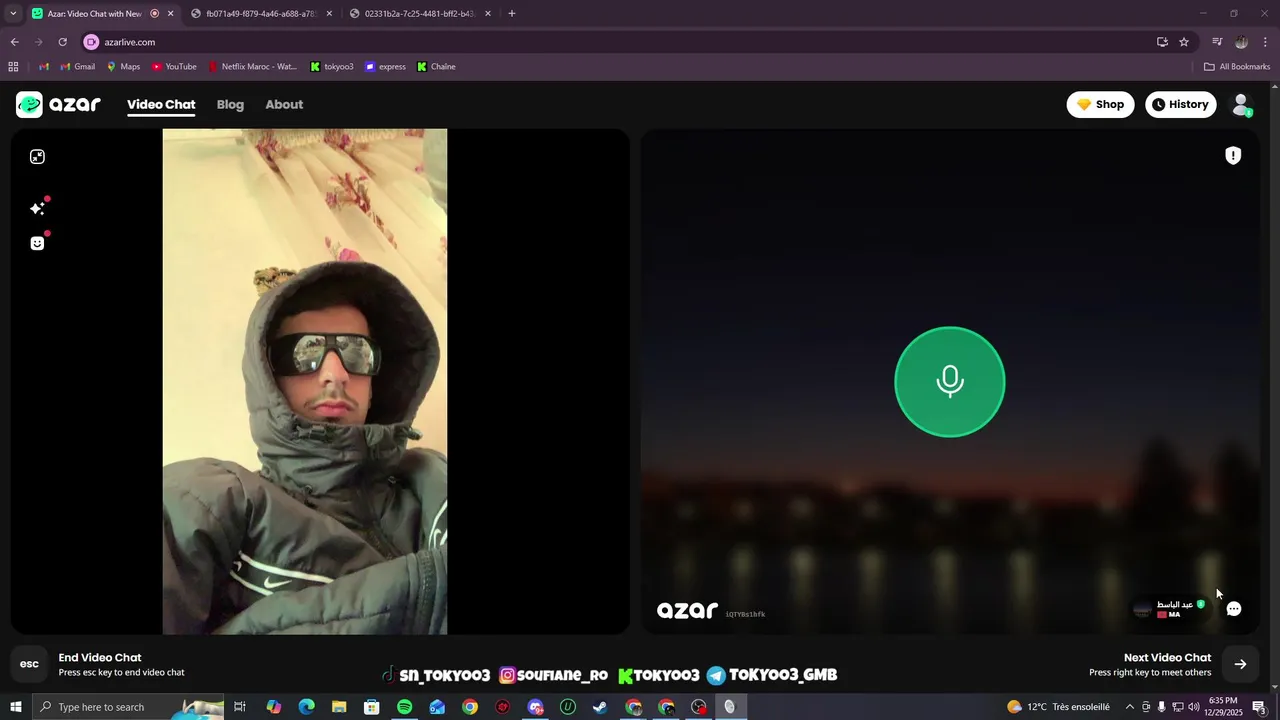
Task: Open the weather widget 12°C
Action: (1059, 707)
